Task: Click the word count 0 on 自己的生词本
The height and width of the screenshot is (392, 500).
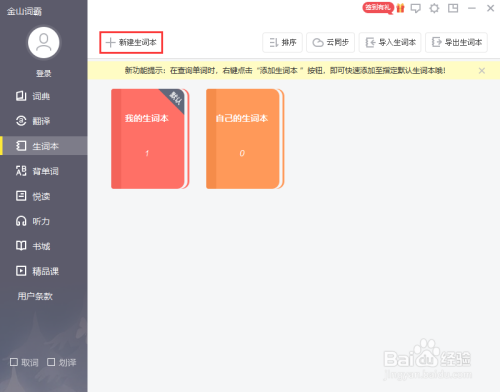Action: (x=242, y=153)
